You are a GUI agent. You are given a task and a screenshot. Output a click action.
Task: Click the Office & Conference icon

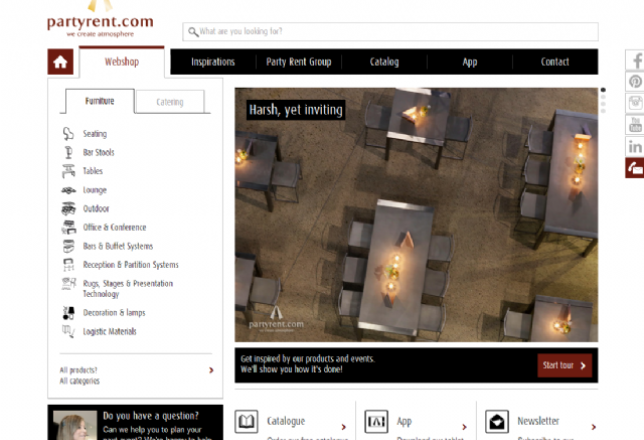[69, 227]
